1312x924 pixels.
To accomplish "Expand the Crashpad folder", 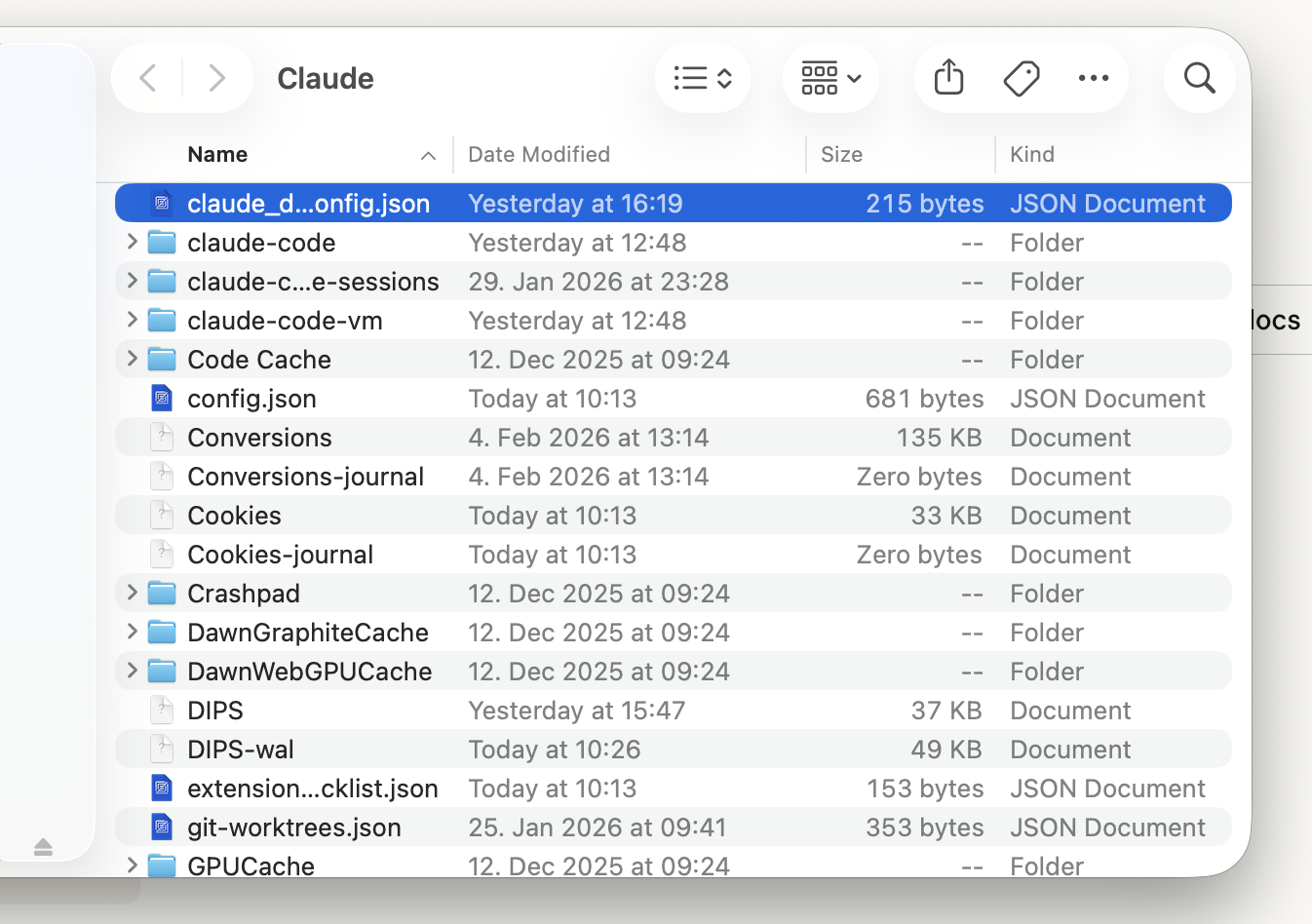I will tap(133, 593).
